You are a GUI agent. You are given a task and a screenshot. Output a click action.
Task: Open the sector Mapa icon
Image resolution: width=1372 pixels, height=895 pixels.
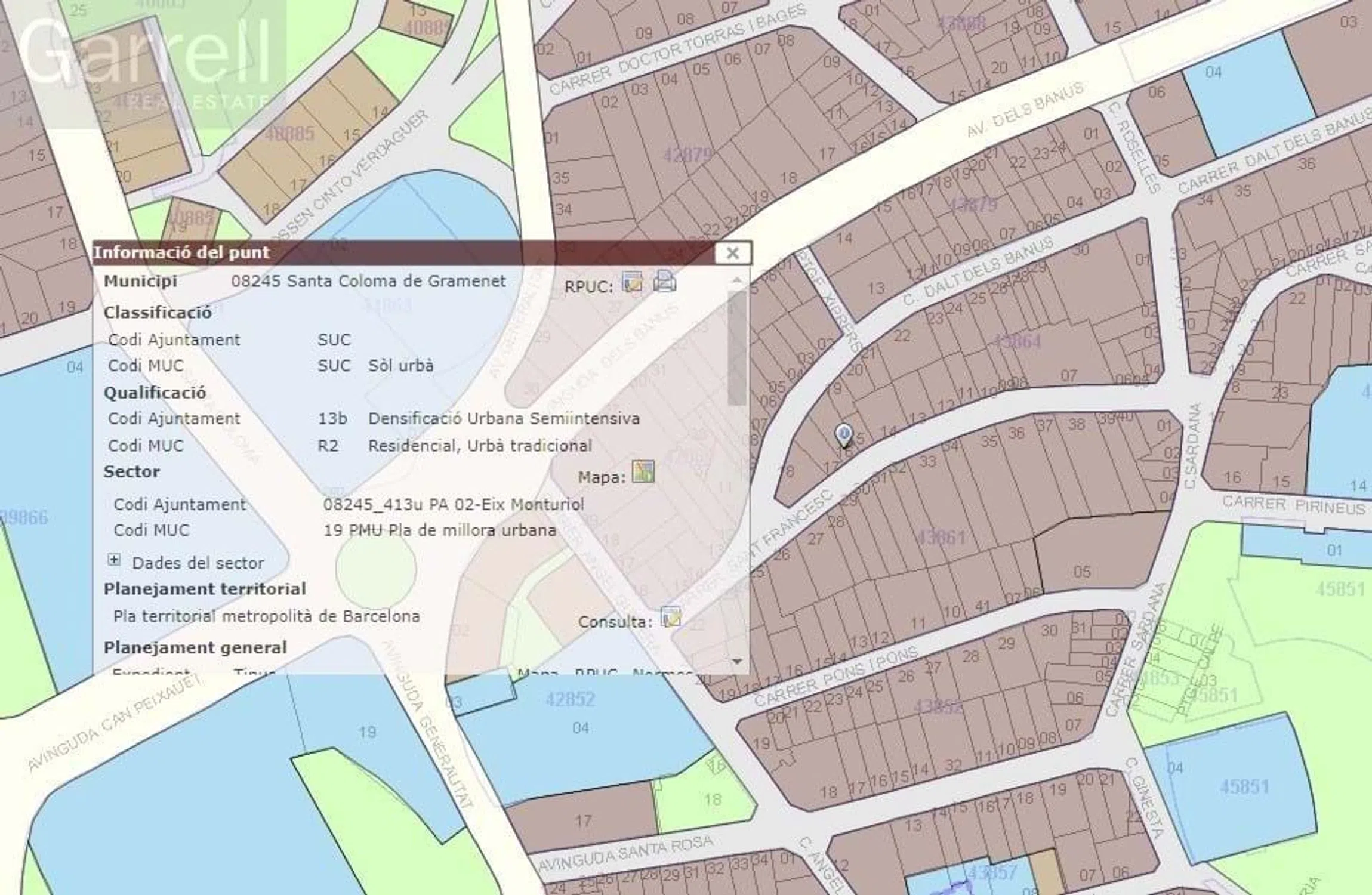[x=643, y=471]
